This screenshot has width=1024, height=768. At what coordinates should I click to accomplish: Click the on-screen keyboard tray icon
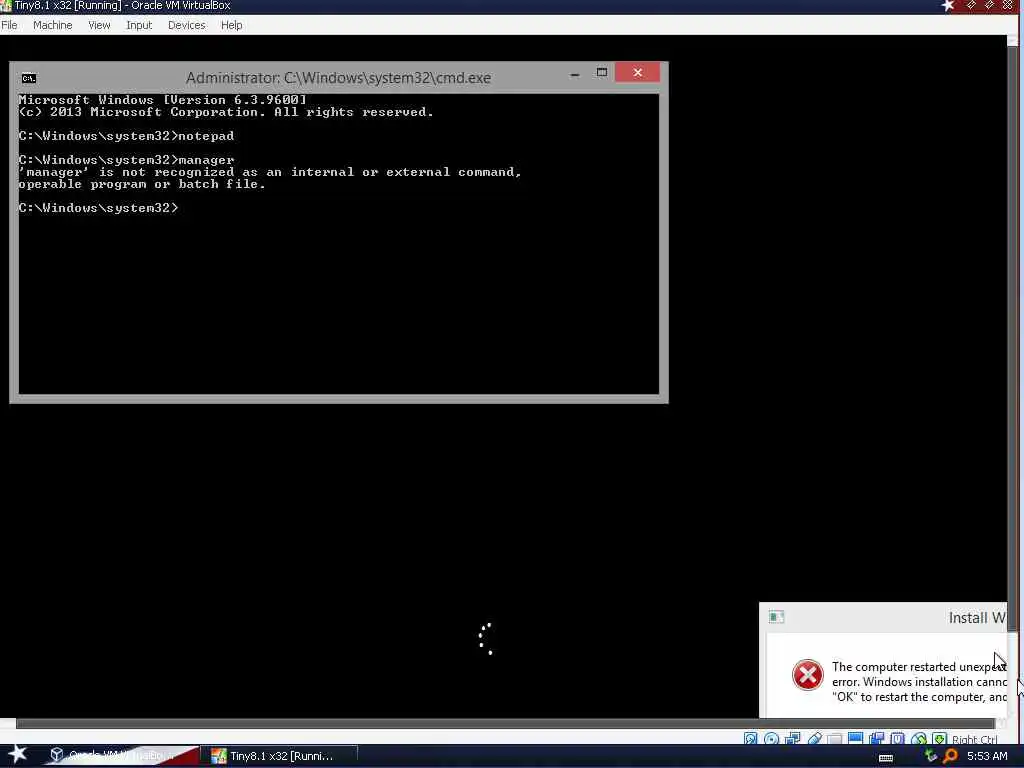[886, 758]
